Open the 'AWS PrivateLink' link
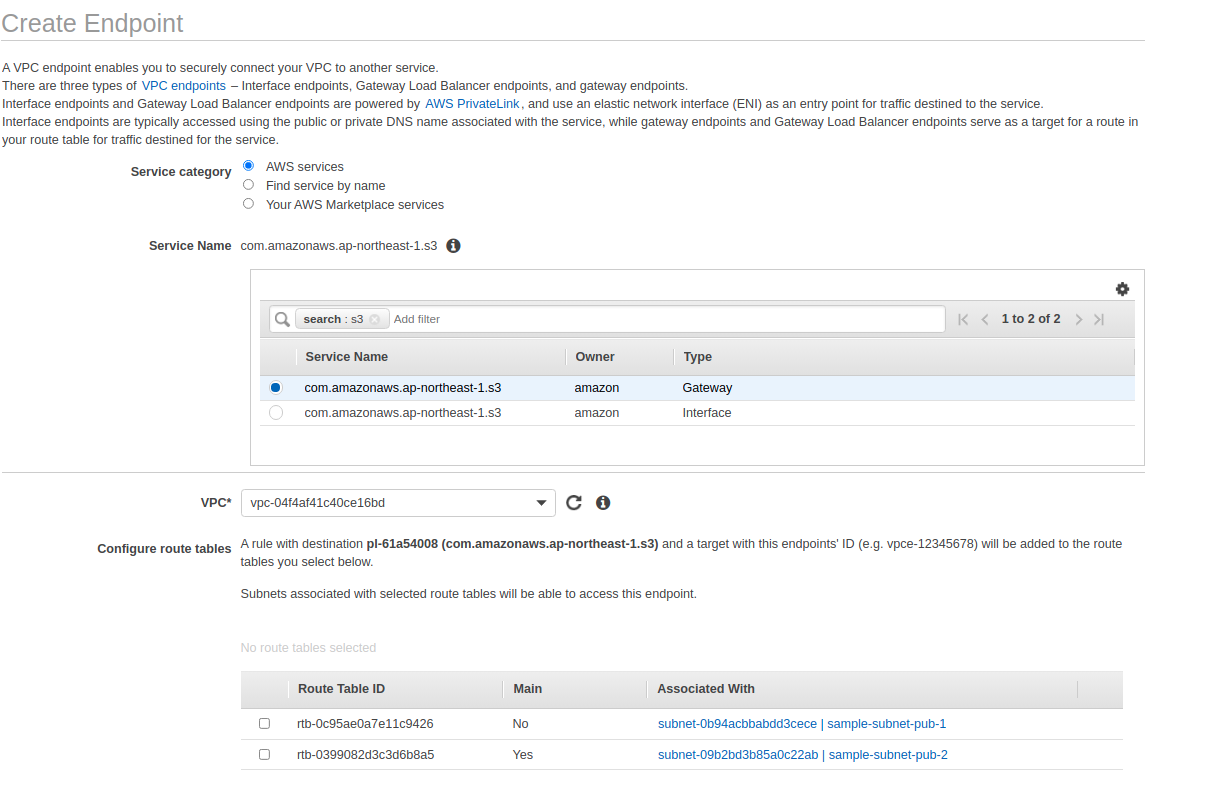This screenshot has height=798, width=1217. 472,104
